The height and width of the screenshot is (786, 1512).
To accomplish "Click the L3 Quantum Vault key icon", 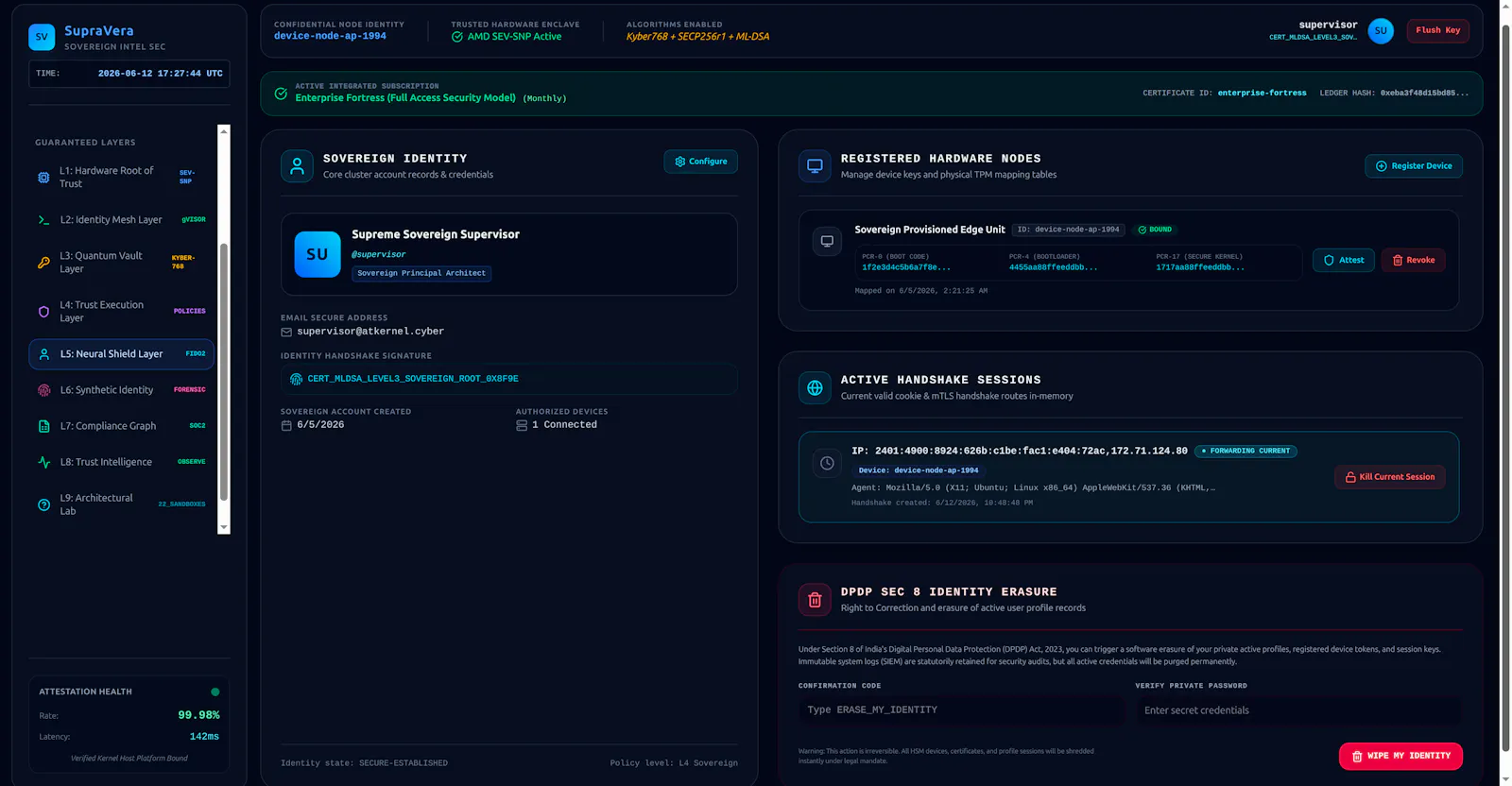I will [x=43, y=263].
